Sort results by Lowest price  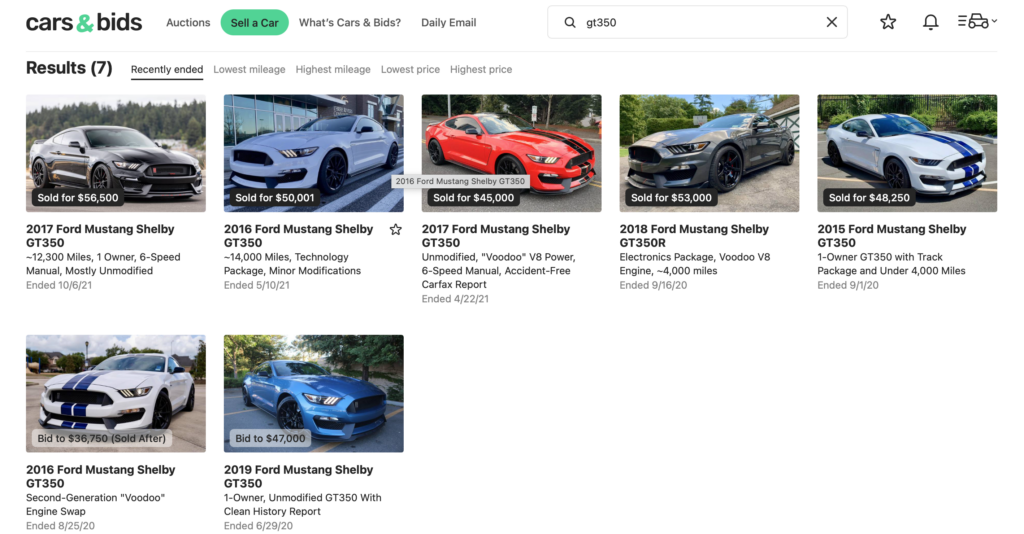click(410, 69)
